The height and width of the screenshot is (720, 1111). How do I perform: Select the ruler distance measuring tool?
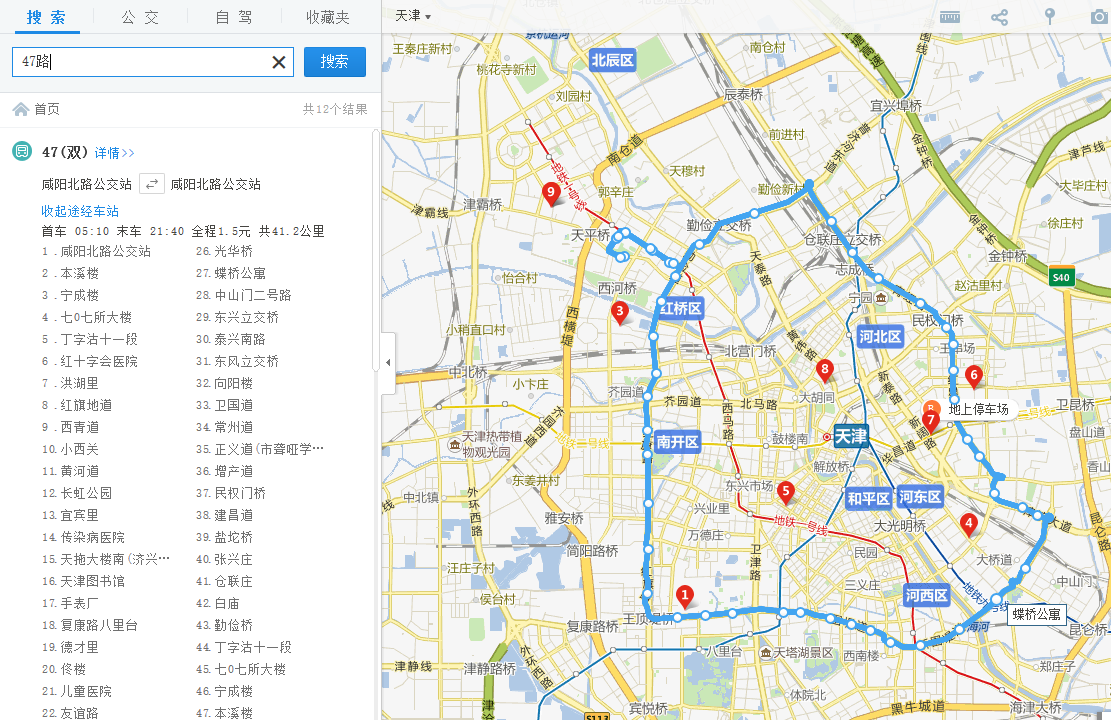949,17
